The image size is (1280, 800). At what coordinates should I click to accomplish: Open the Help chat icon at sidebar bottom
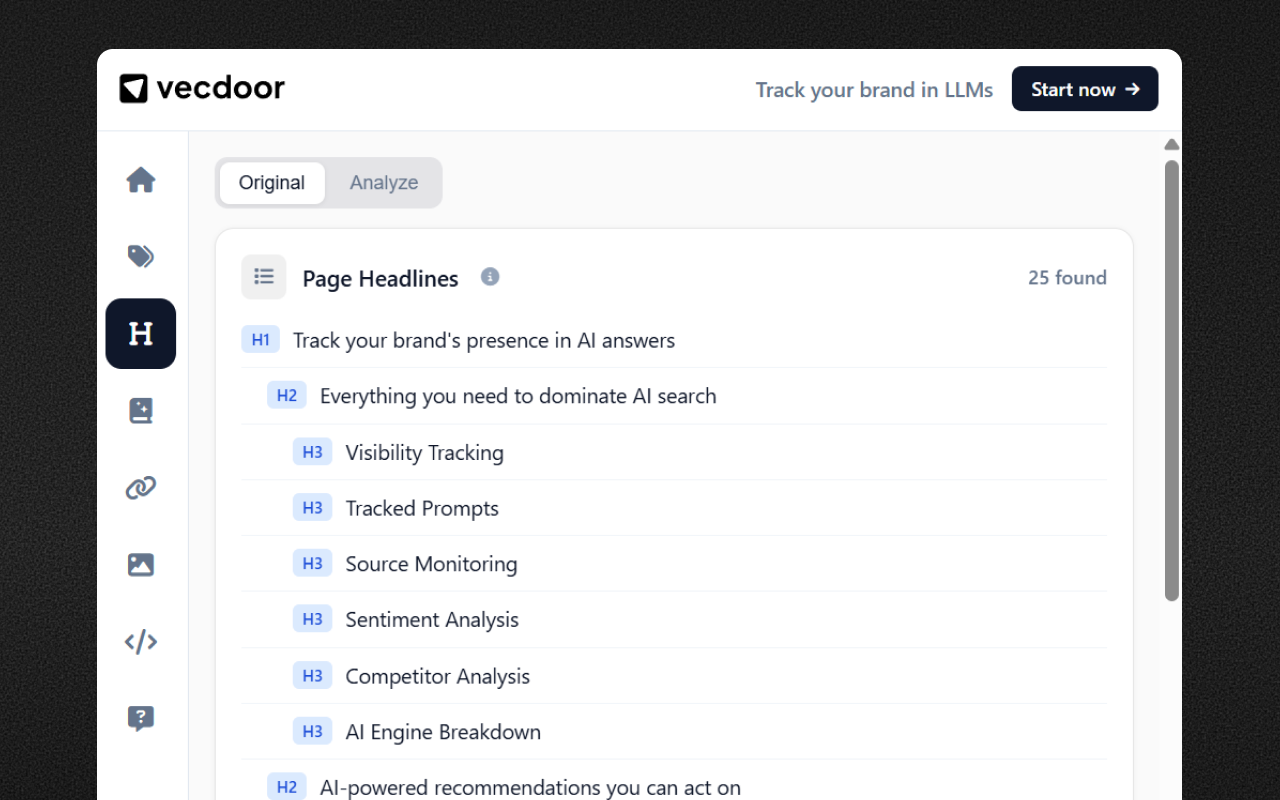tap(140, 718)
